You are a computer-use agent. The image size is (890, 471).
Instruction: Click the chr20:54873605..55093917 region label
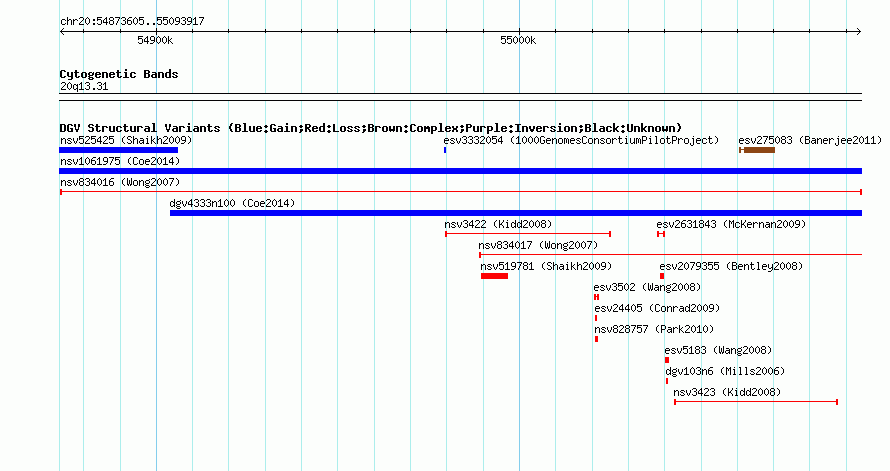pos(132,21)
